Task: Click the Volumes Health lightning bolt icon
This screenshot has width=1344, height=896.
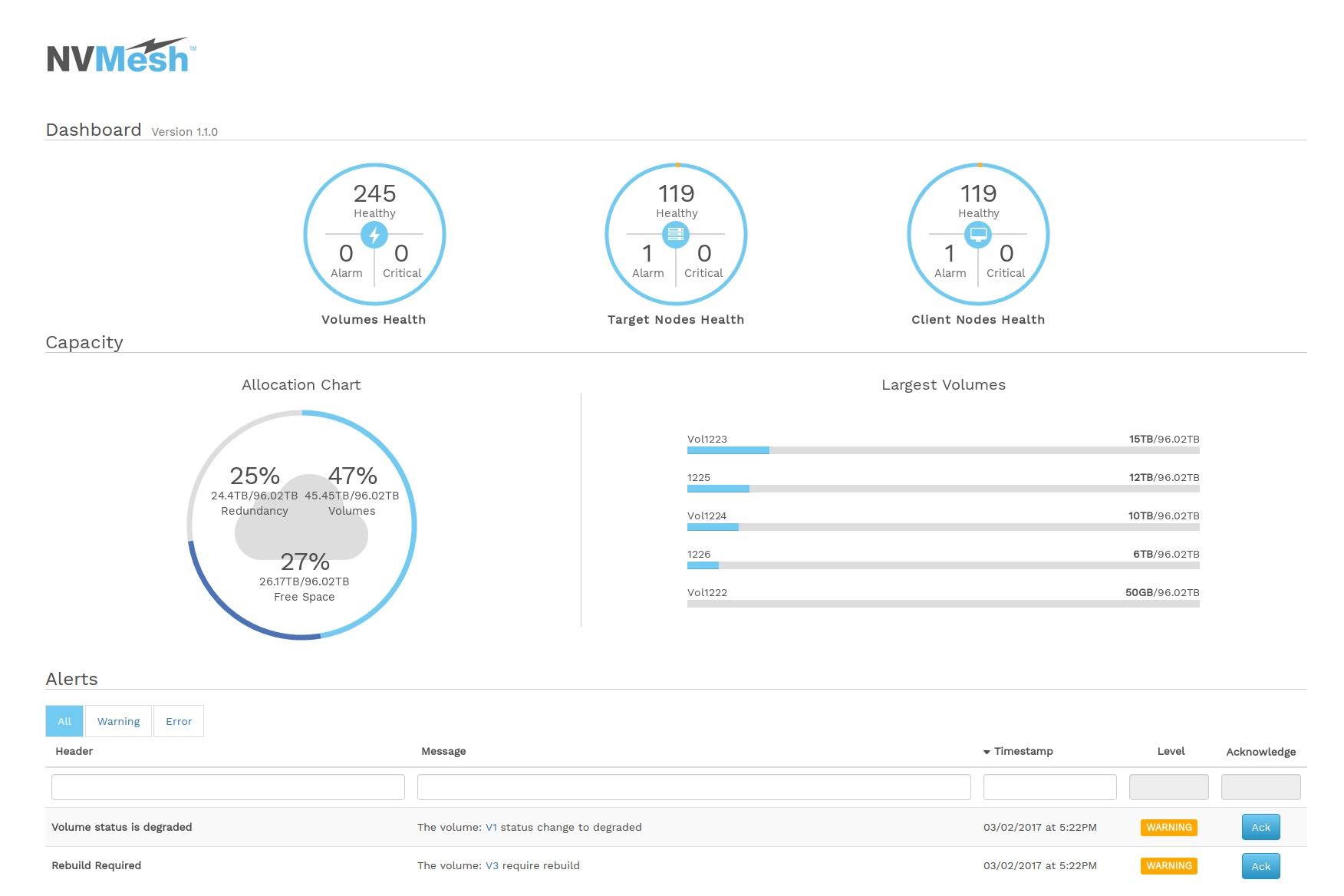Action: tap(374, 235)
